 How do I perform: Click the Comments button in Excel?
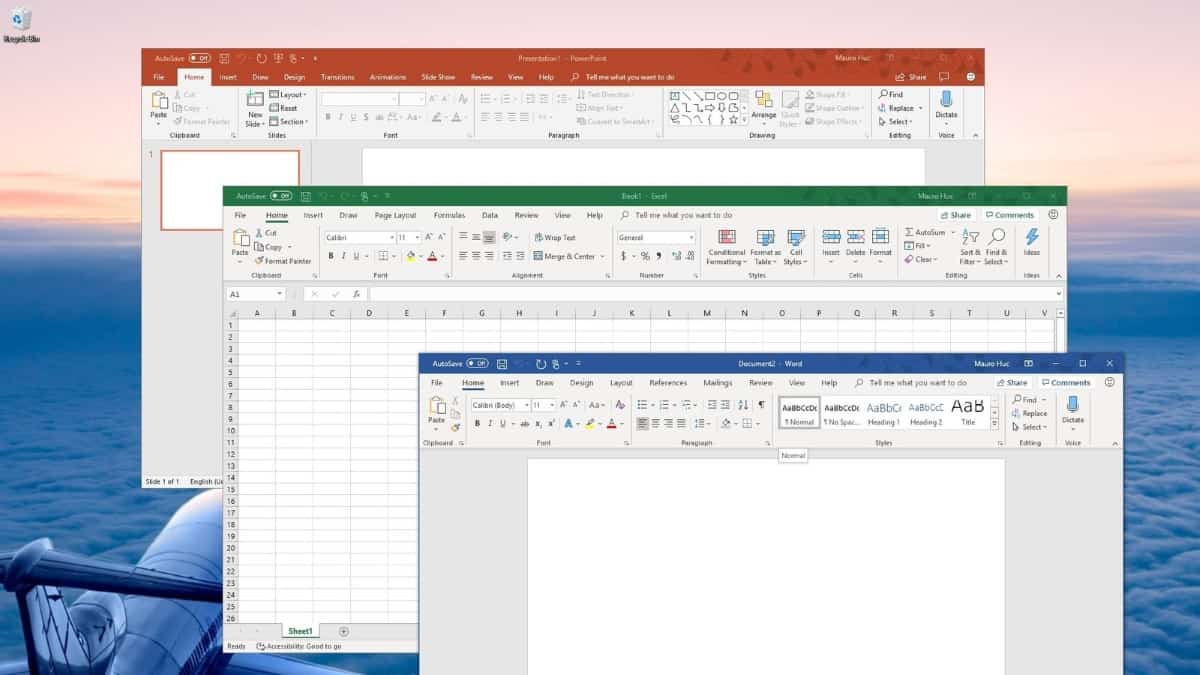click(1009, 215)
